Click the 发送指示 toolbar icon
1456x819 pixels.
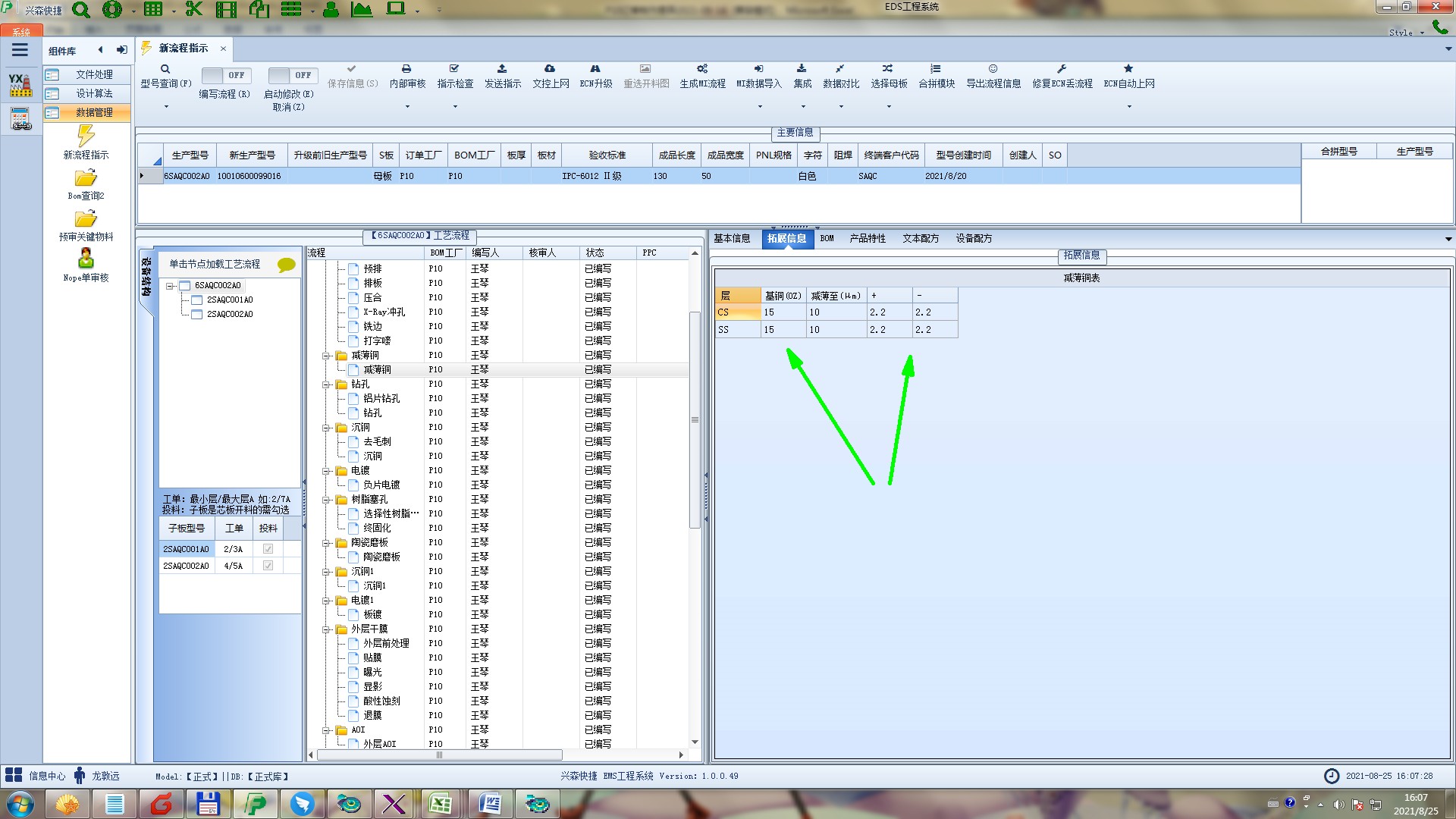(x=502, y=69)
